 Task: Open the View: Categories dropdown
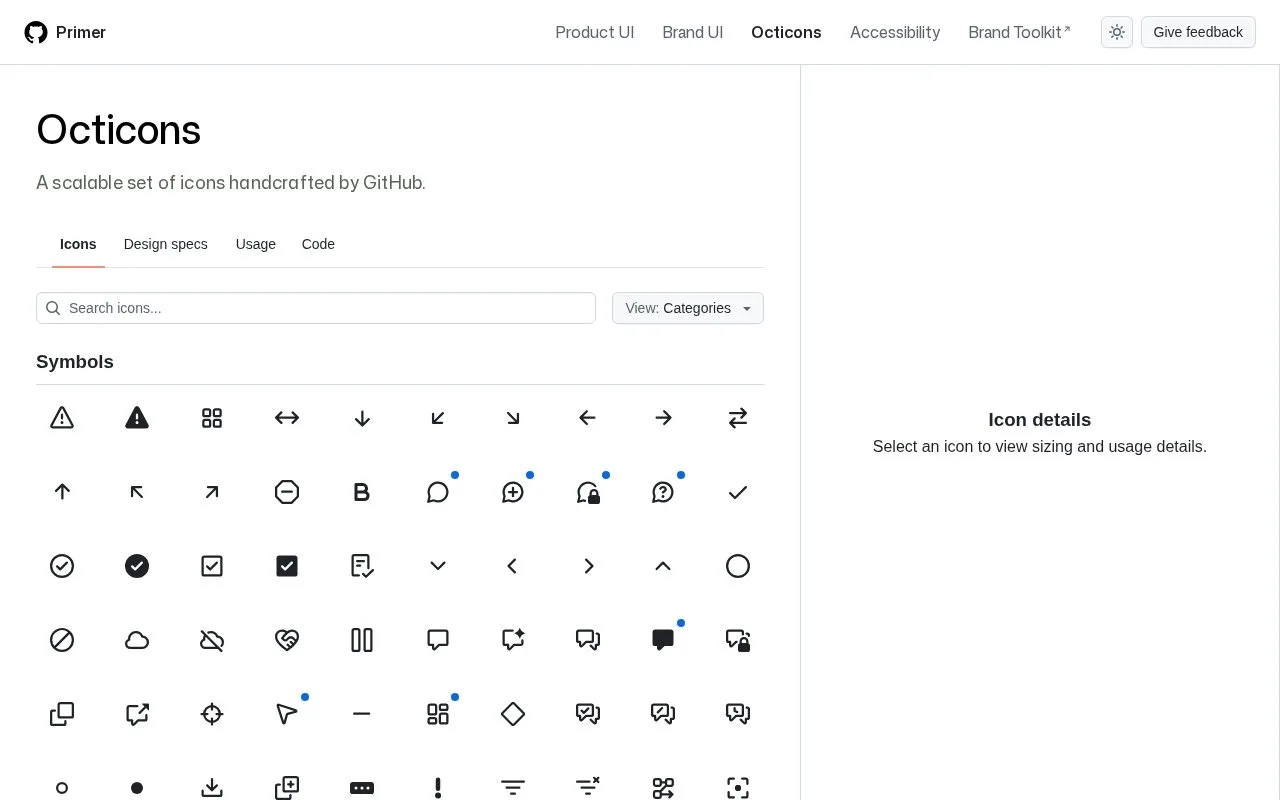point(688,308)
